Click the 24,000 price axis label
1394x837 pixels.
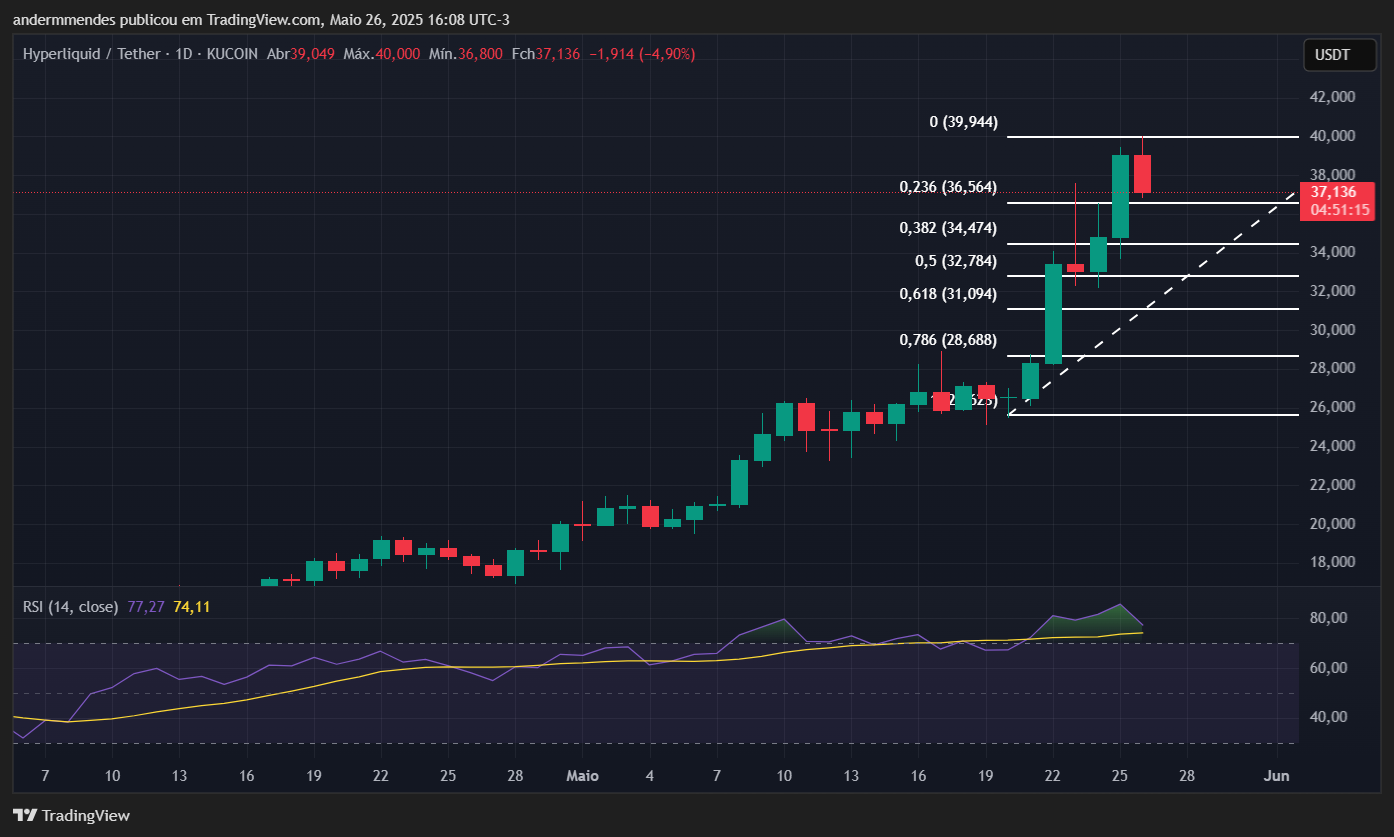tap(1332, 446)
